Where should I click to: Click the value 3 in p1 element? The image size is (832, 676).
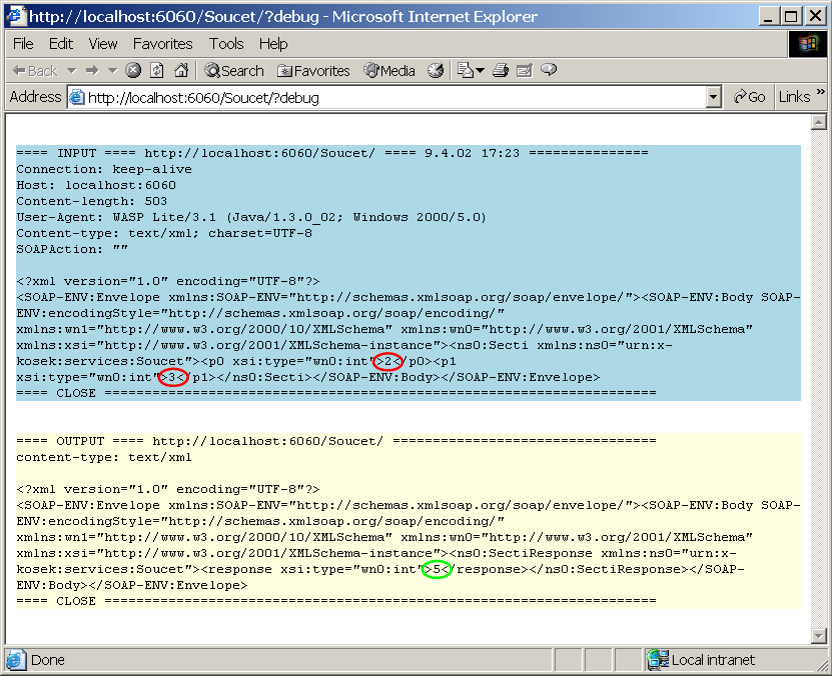point(171,377)
